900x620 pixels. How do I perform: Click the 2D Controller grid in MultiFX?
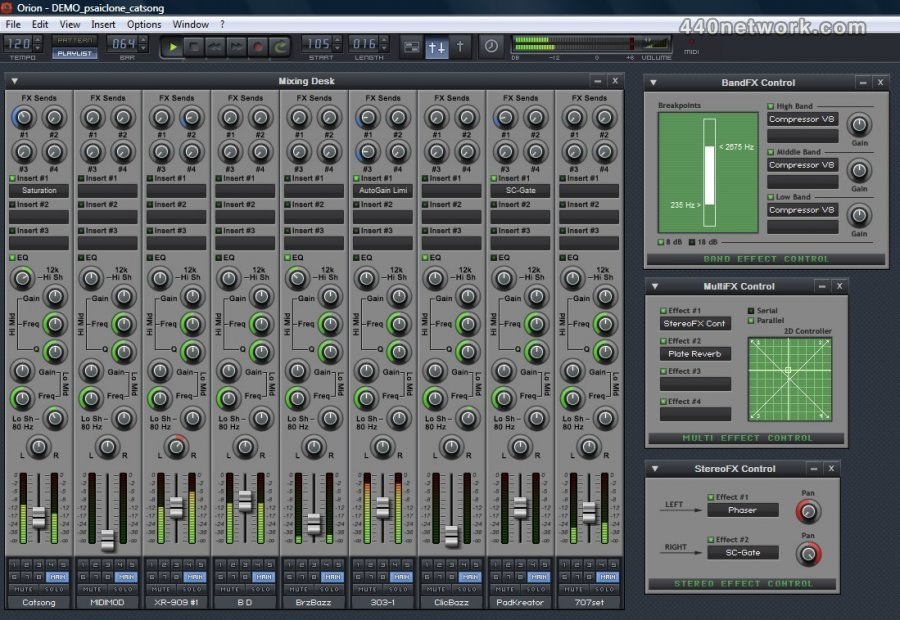[789, 379]
